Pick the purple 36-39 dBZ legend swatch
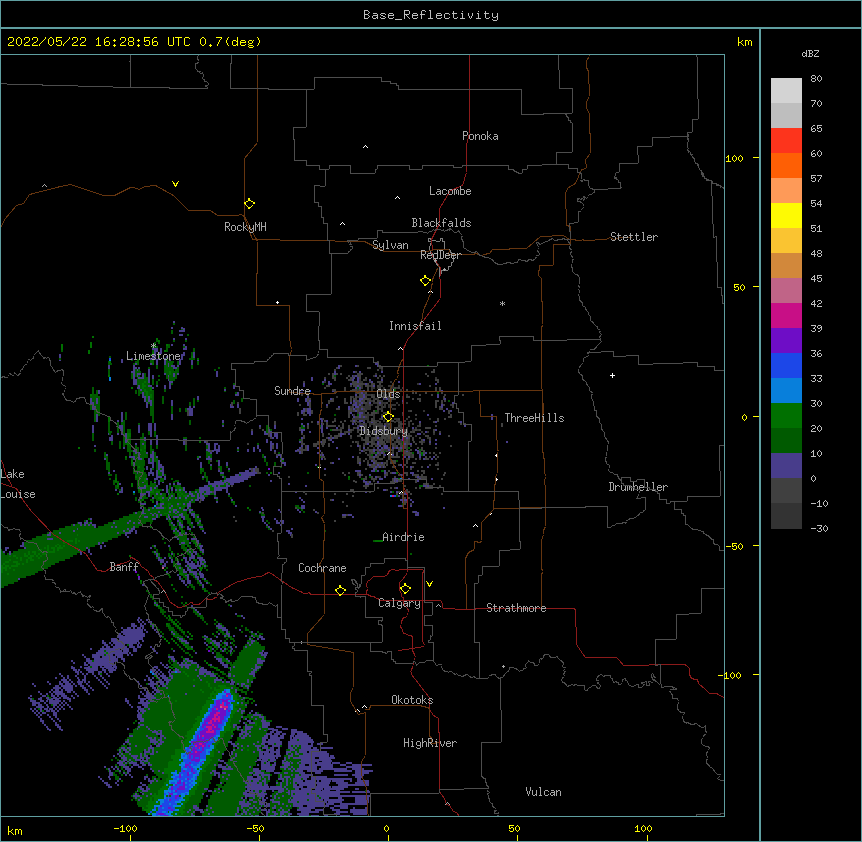The width and height of the screenshot is (862, 842). 786,341
